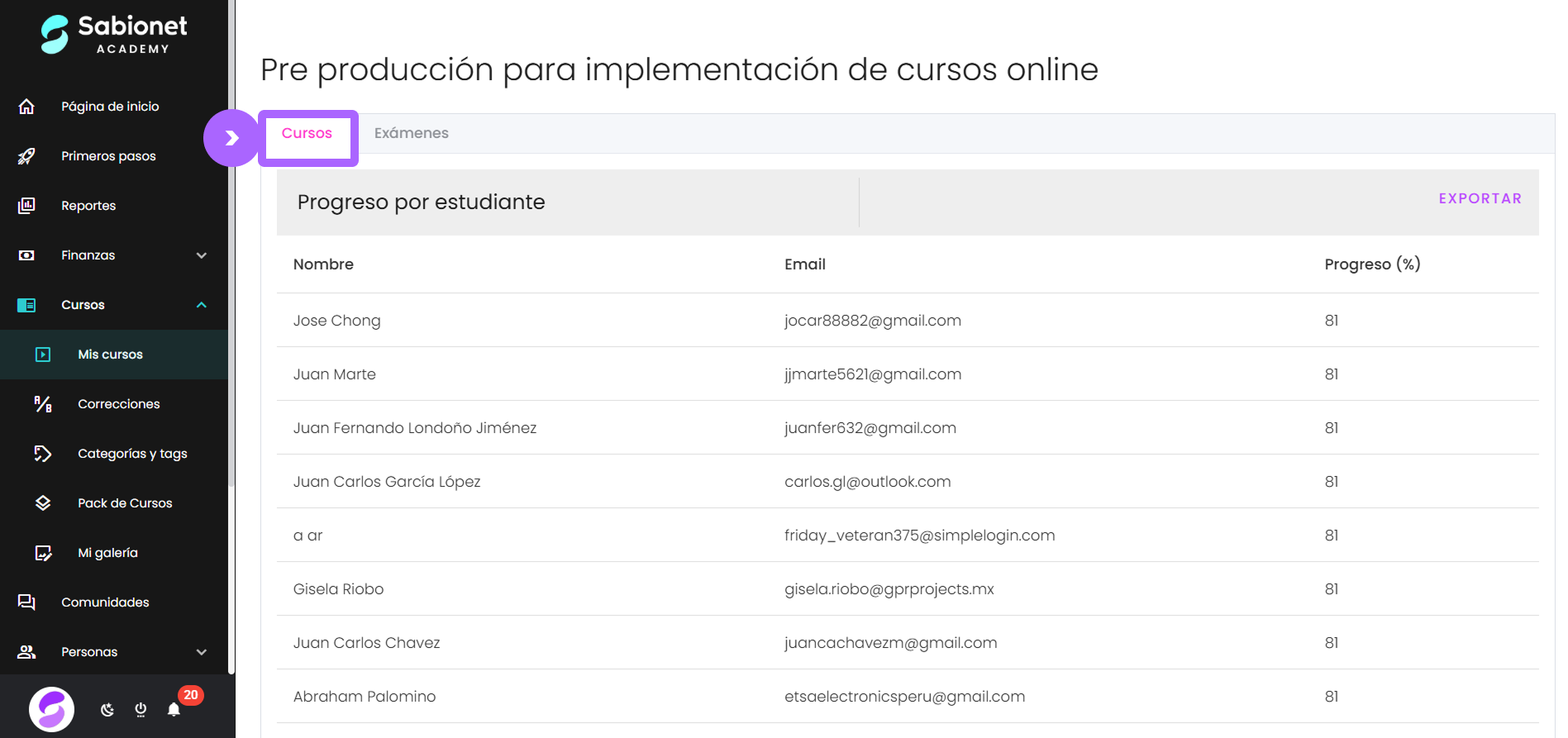Select Juan Fernando Londoño Jiménez name
The width and height of the screenshot is (1568, 738).
click(x=415, y=428)
